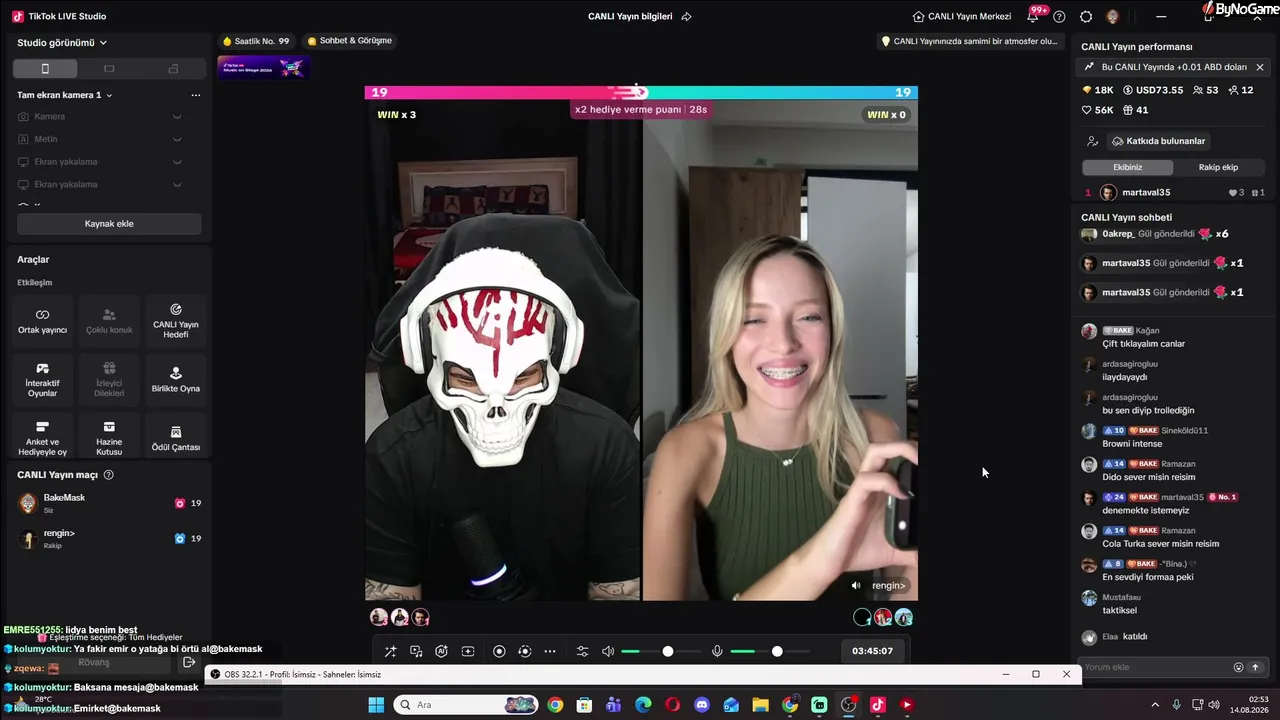This screenshot has width=1280, height=720.
Task: Open the three-dot more options in control bar
Action: coord(550,651)
